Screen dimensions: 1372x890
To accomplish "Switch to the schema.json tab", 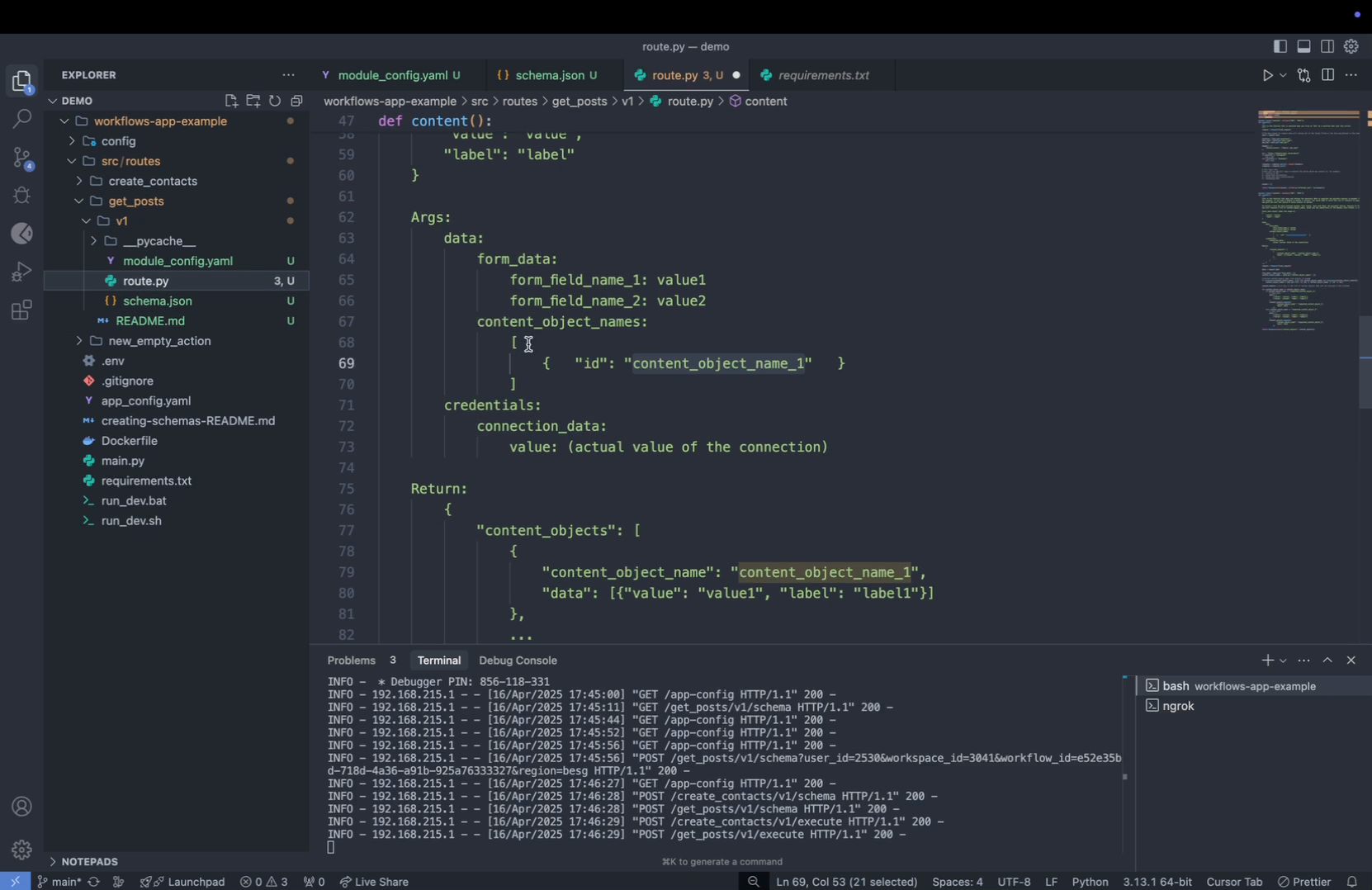I will (x=549, y=75).
